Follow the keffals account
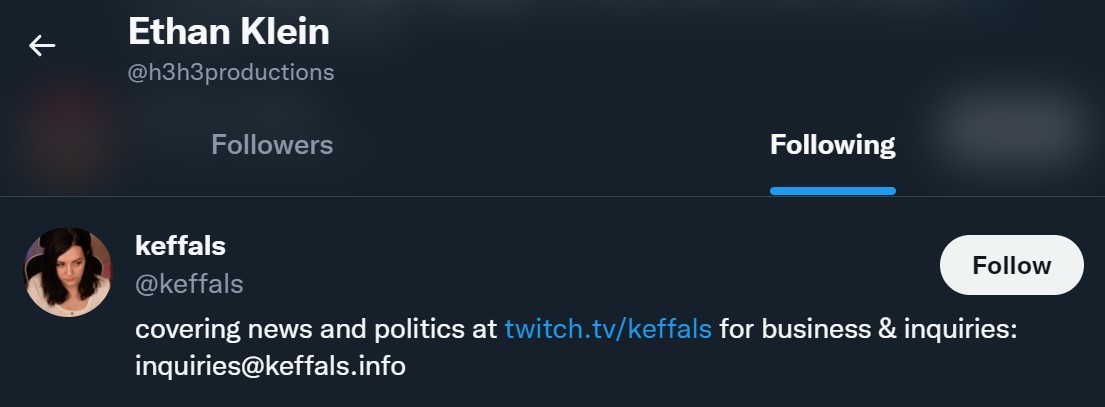The width and height of the screenshot is (1105, 407). click(x=1011, y=265)
